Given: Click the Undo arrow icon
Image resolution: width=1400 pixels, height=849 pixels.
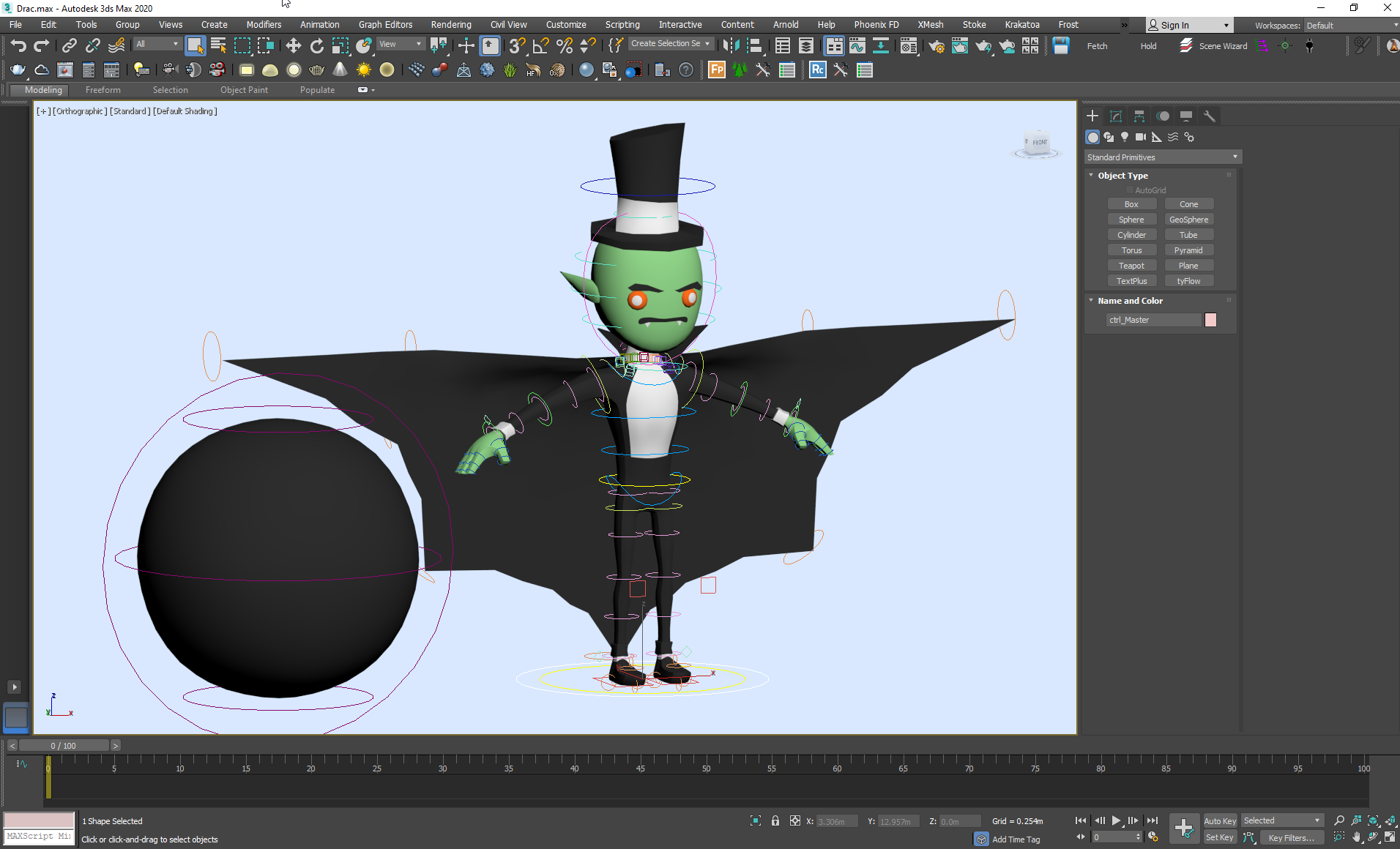Looking at the screenshot, I should tap(18, 46).
